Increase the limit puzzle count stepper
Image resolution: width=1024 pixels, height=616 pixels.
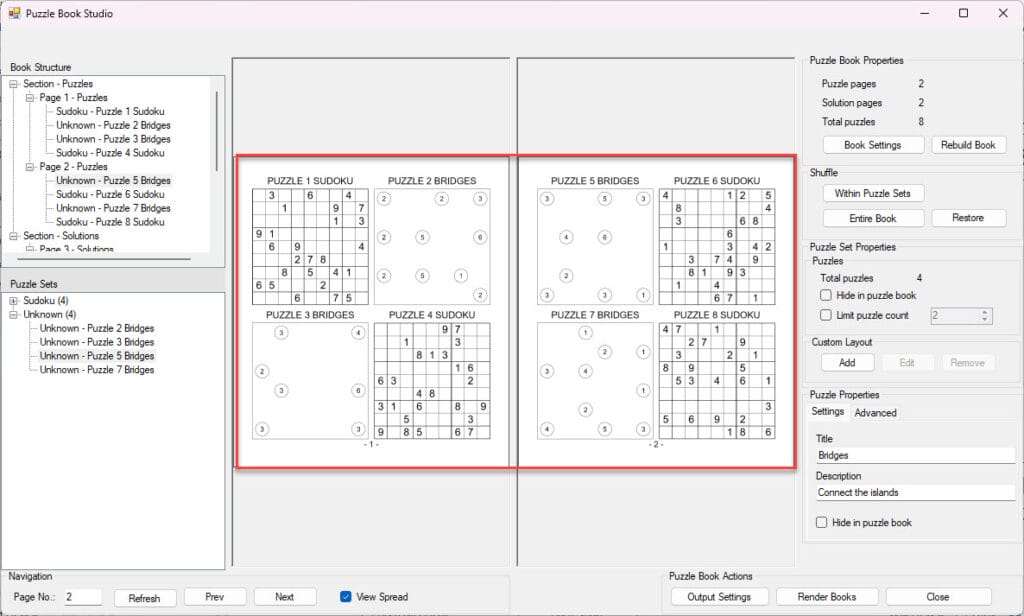coord(985,311)
